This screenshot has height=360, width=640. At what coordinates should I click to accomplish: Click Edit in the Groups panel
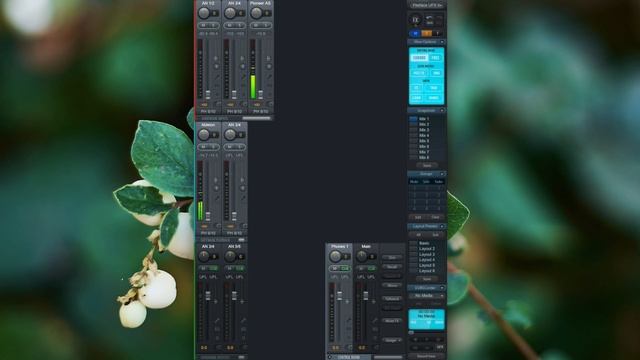coord(418,217)
